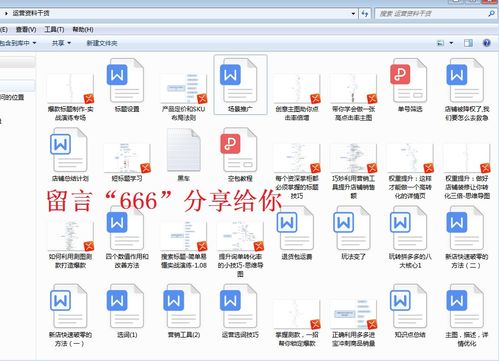Select 权重提升：这样才能做一个高转化的详情页

(410, 158)
